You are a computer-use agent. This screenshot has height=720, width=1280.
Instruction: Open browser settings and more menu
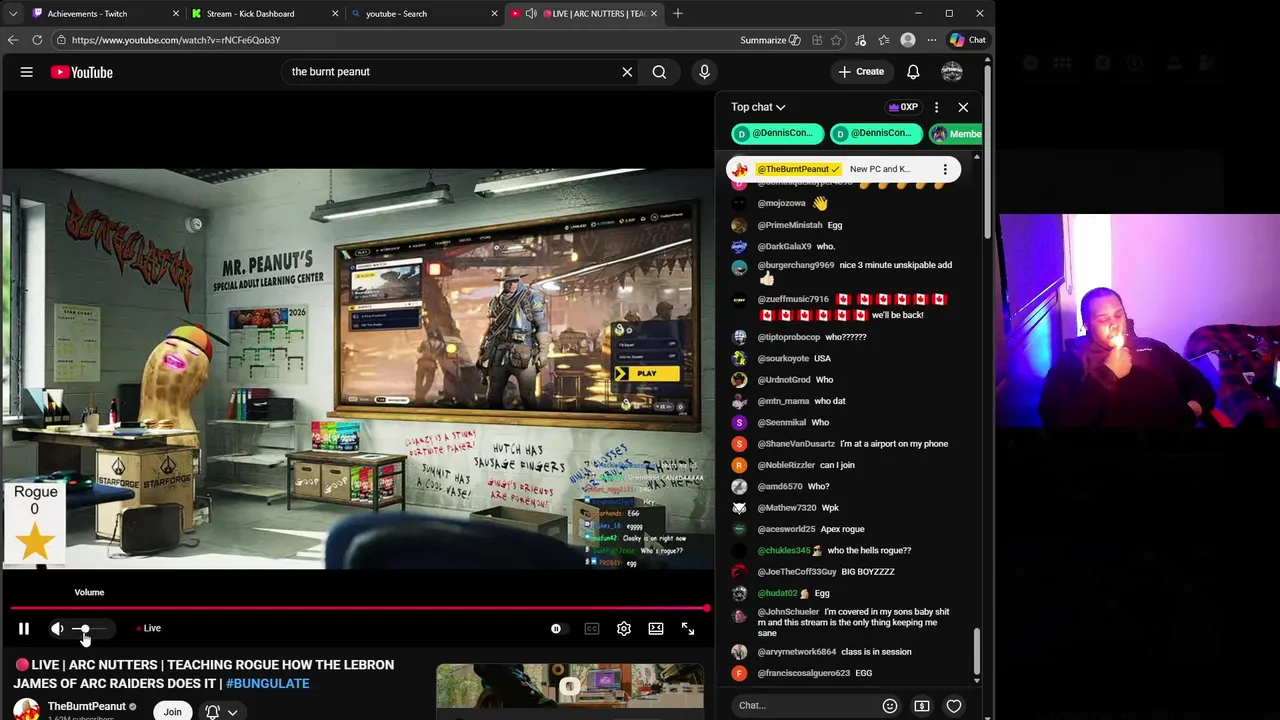tap(932, 40)
